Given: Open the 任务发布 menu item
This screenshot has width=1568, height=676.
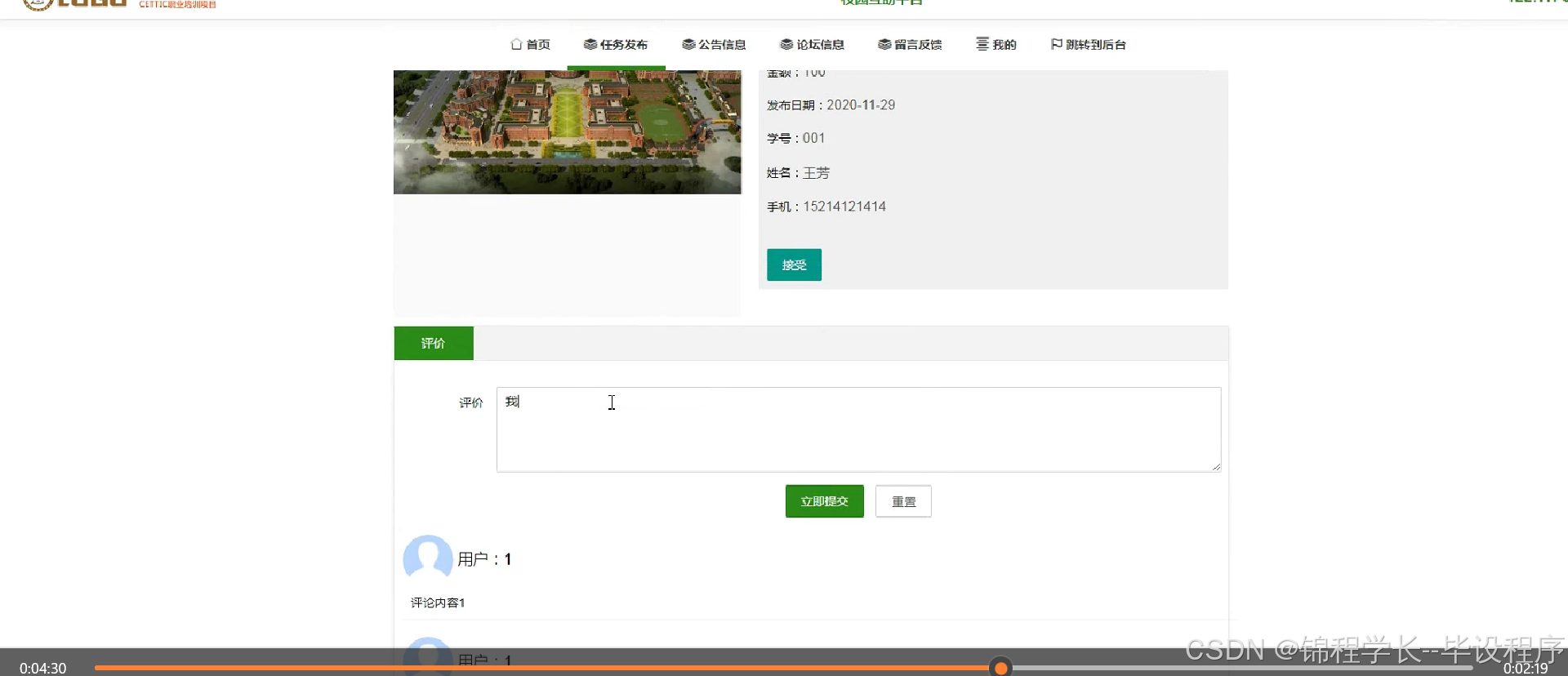Looking at the screenshot, I should tap(616, 44).
